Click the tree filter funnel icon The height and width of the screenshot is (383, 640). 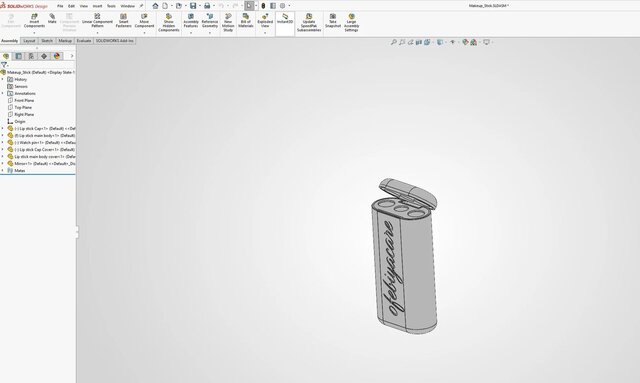[4, 65]
